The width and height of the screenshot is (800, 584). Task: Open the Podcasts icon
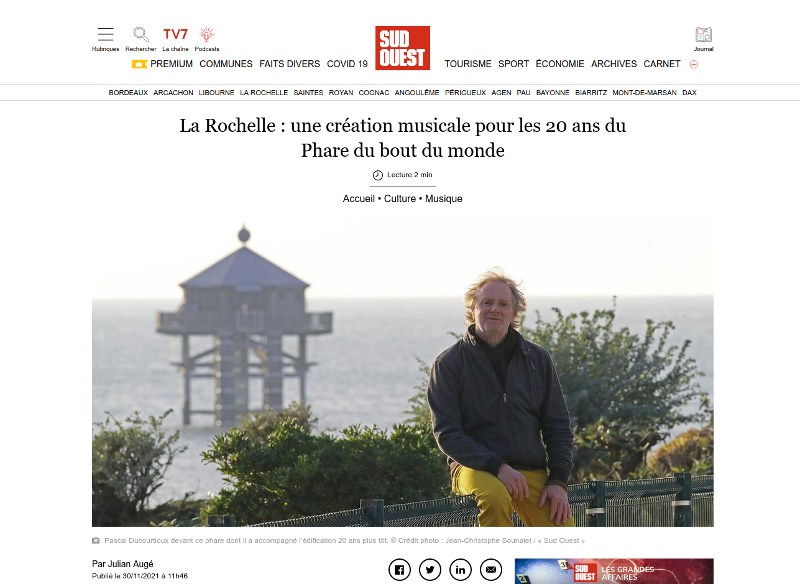click(207, 39)
